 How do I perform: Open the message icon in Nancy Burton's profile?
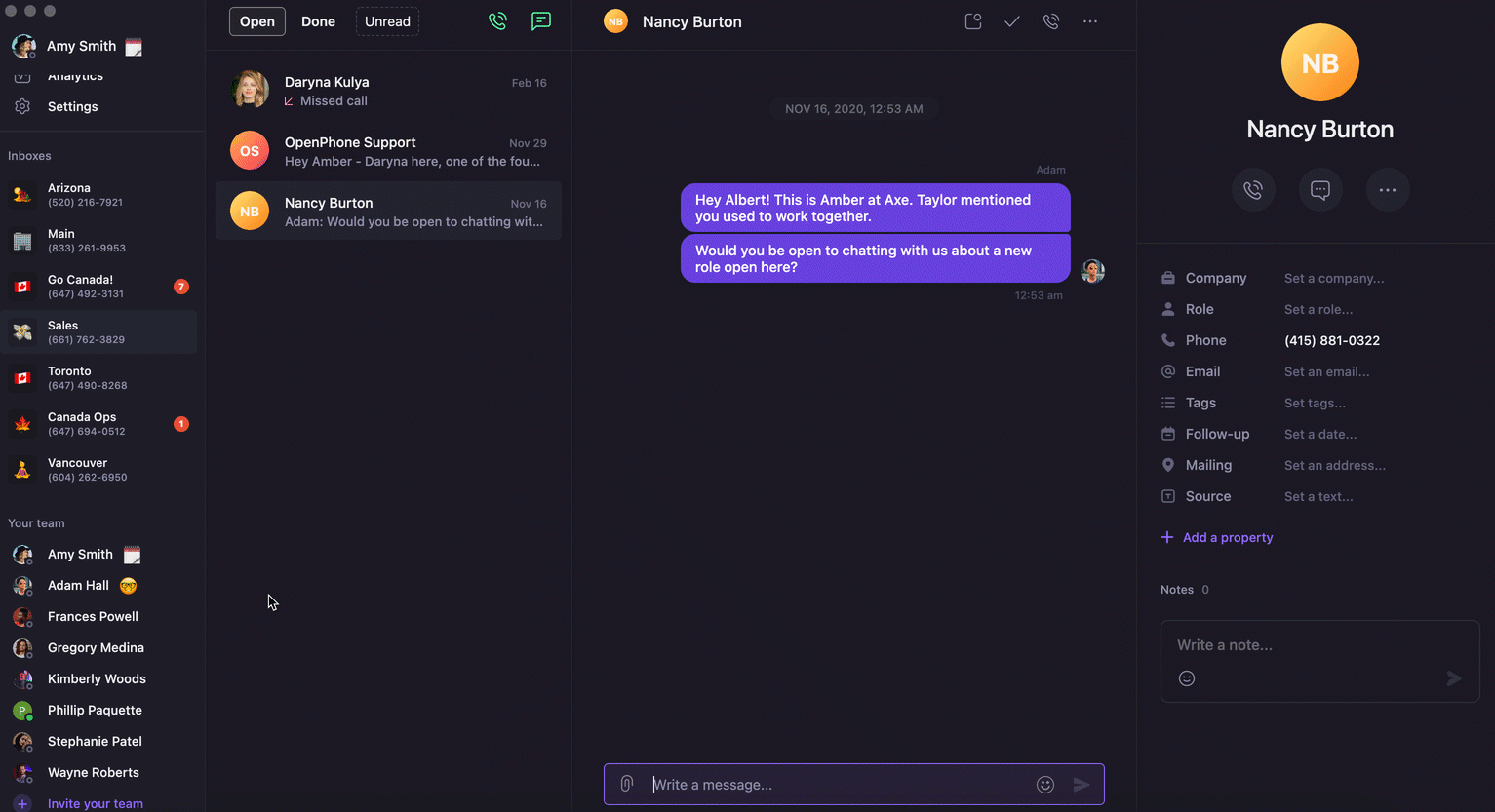click(1319, 190)
